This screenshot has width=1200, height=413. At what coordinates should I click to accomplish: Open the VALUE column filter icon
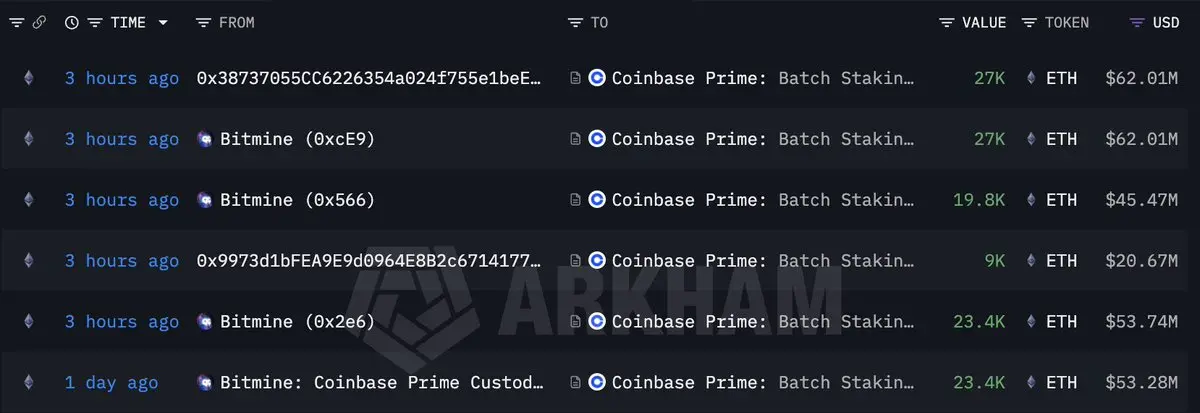(x=947, y=22)
